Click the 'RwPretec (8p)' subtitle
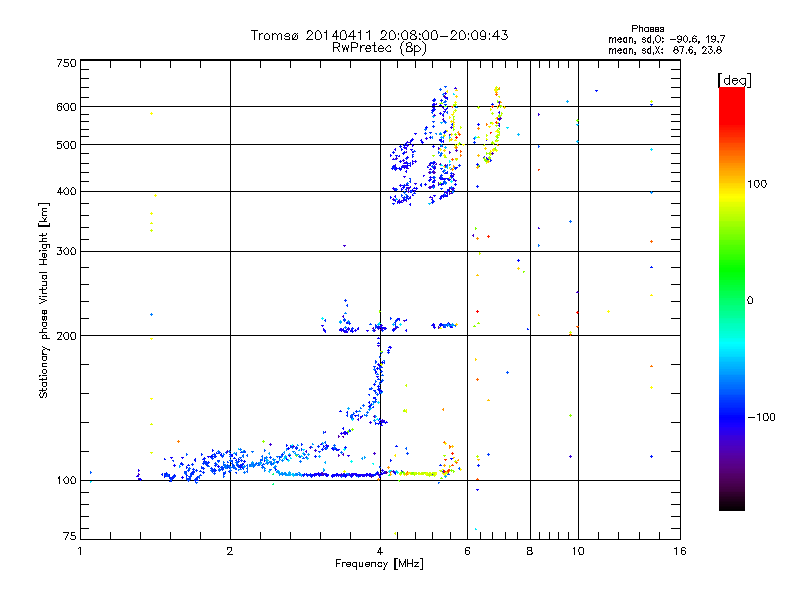 pyautogui.click(x=379, y=48)
